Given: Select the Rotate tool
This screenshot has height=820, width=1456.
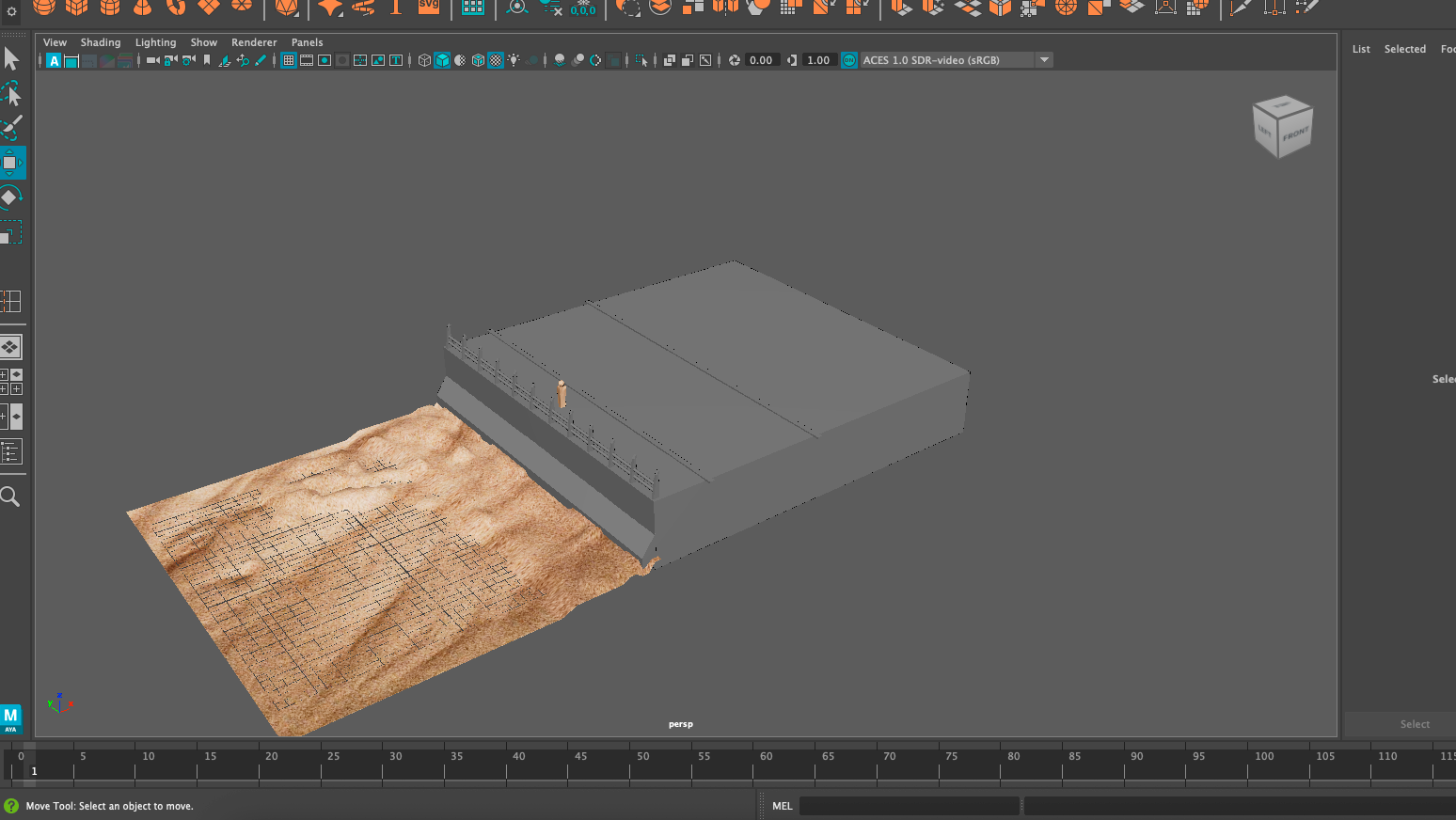Looking at the screenshot, I should click(11, 197).
